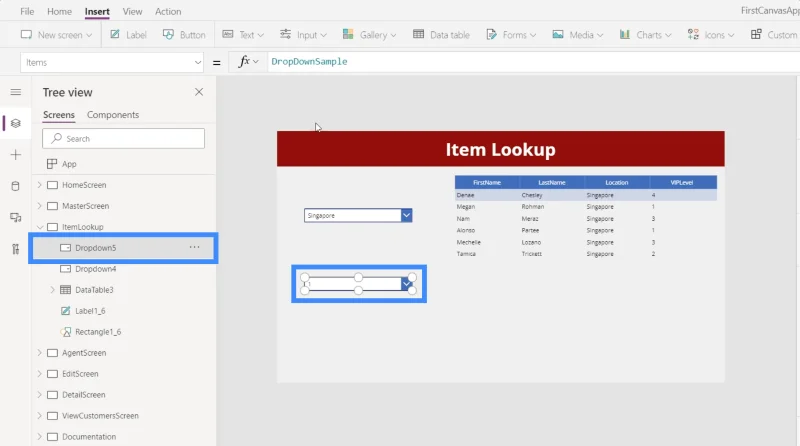This screenshot has height=446, width=800.
Task: Open the Text controls dropdown
Action: click(243, 35)
